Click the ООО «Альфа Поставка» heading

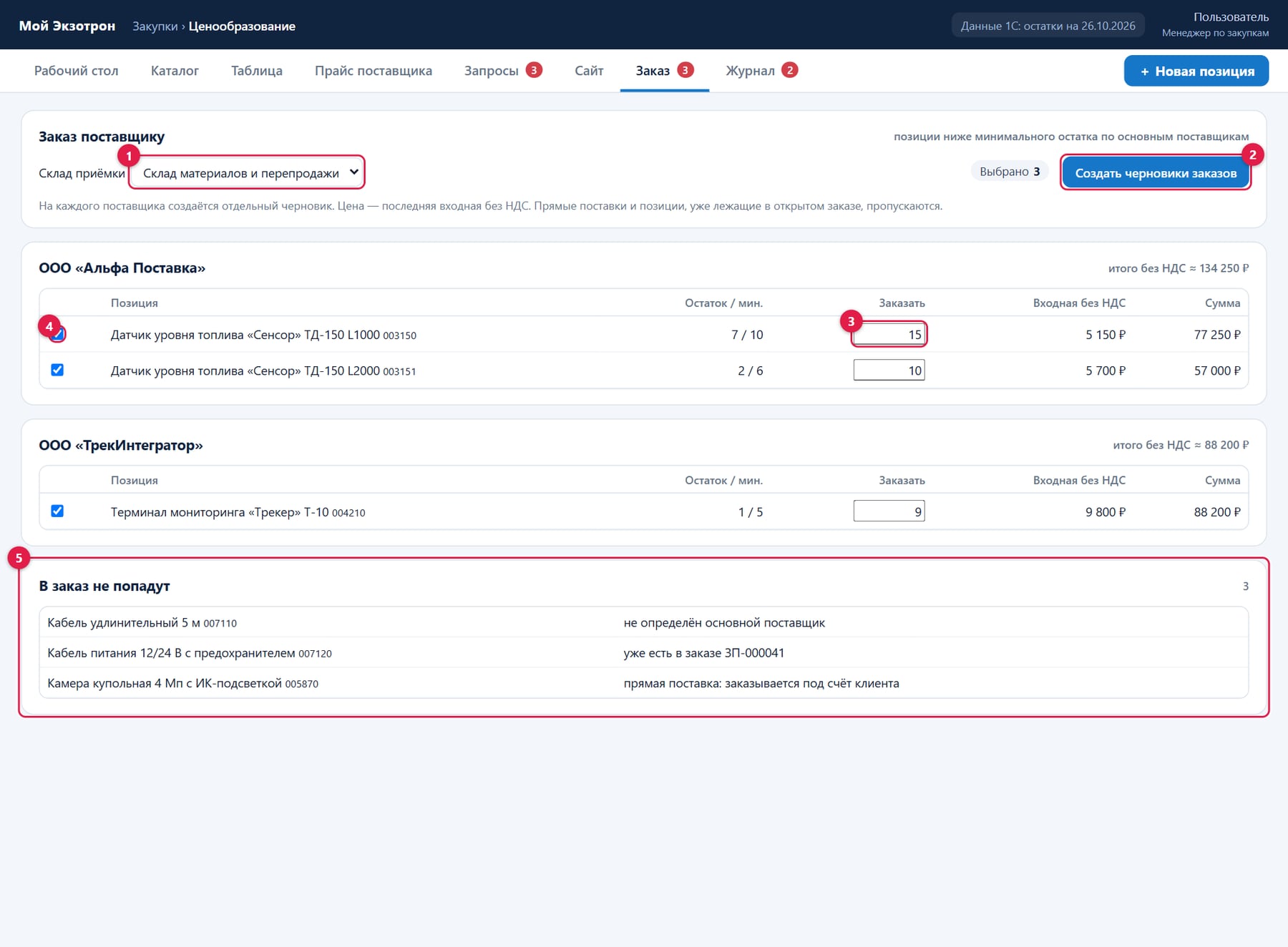(122, 268)
